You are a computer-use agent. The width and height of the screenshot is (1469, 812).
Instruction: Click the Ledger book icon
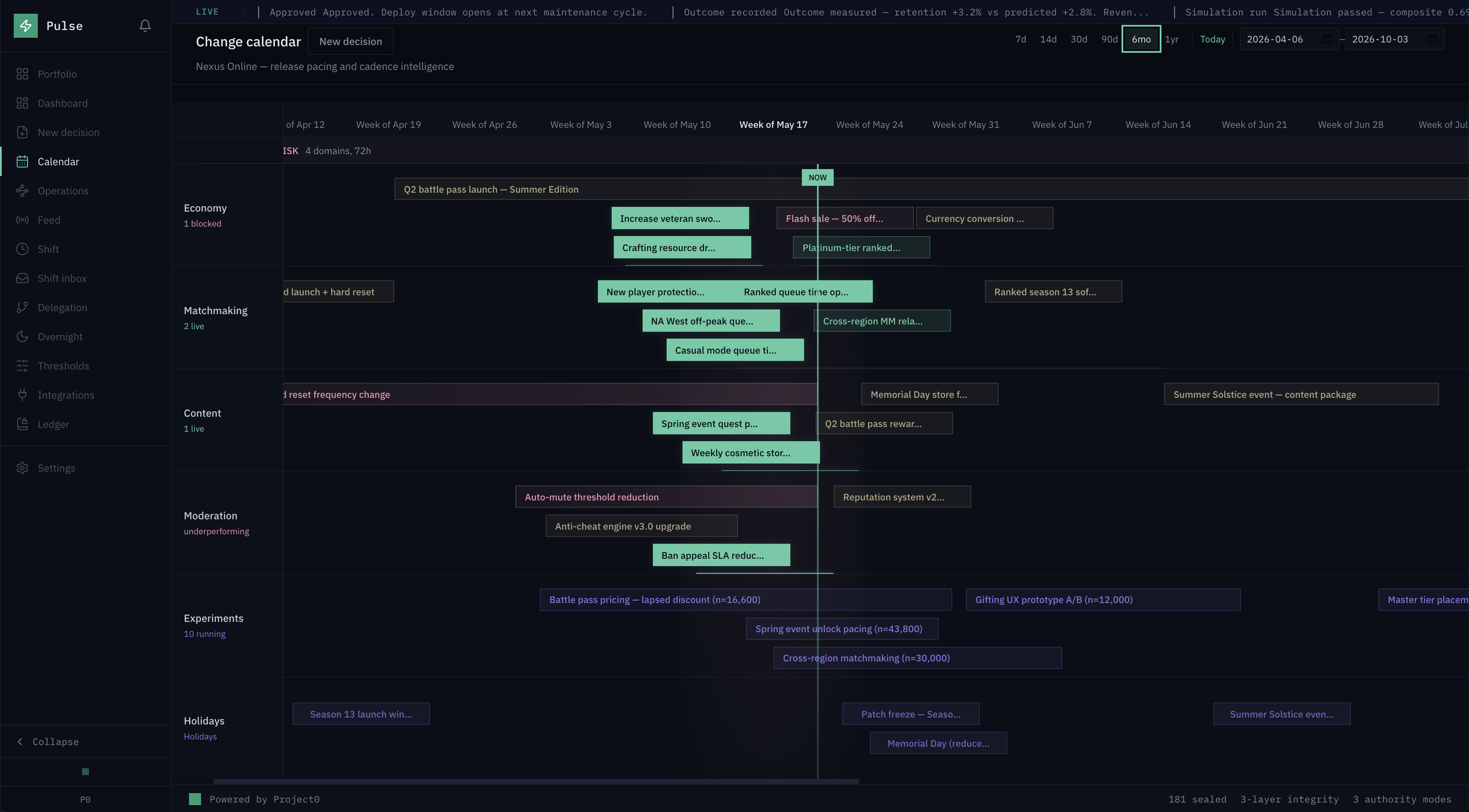tap(23, 424)
